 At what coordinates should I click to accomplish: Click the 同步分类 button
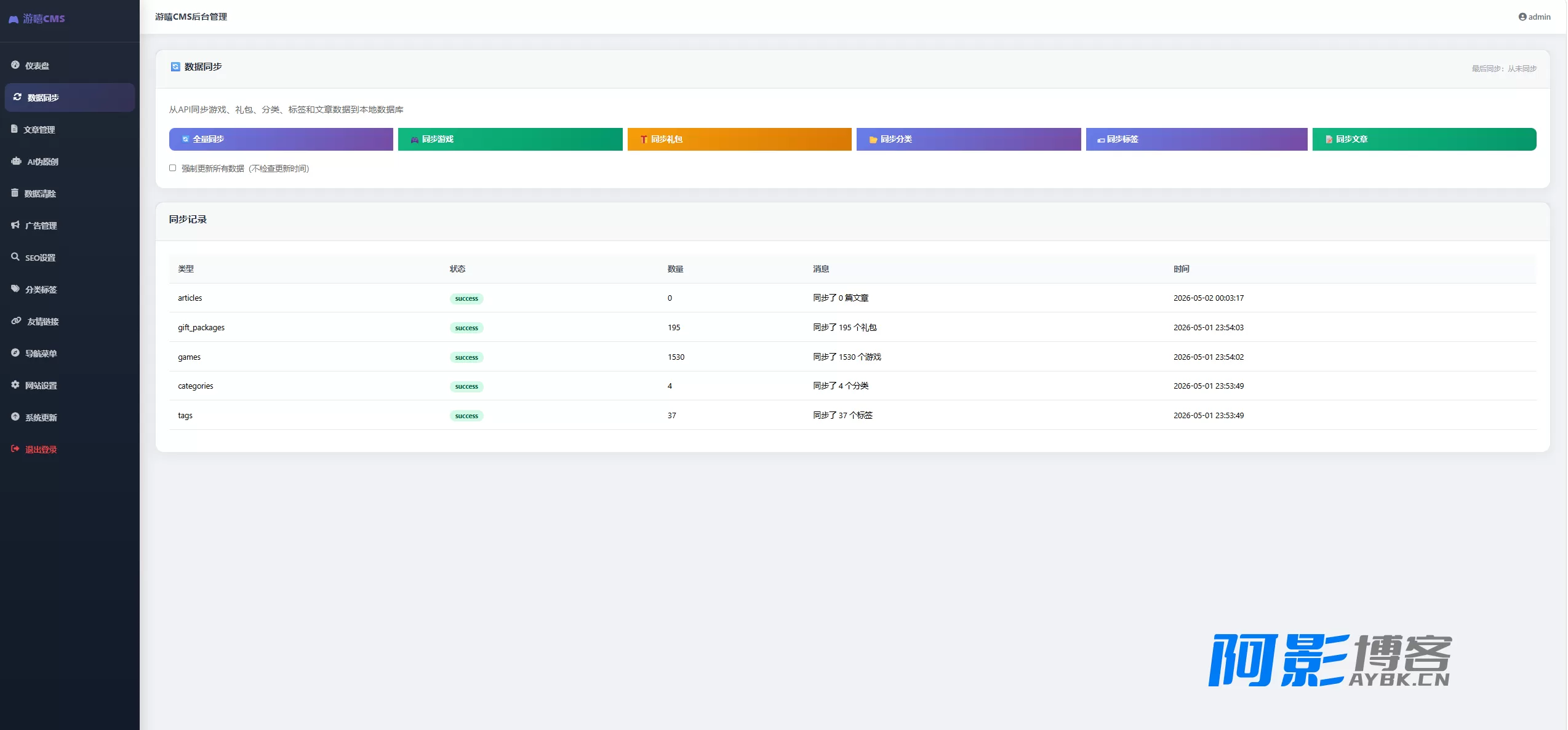[969, 139]
